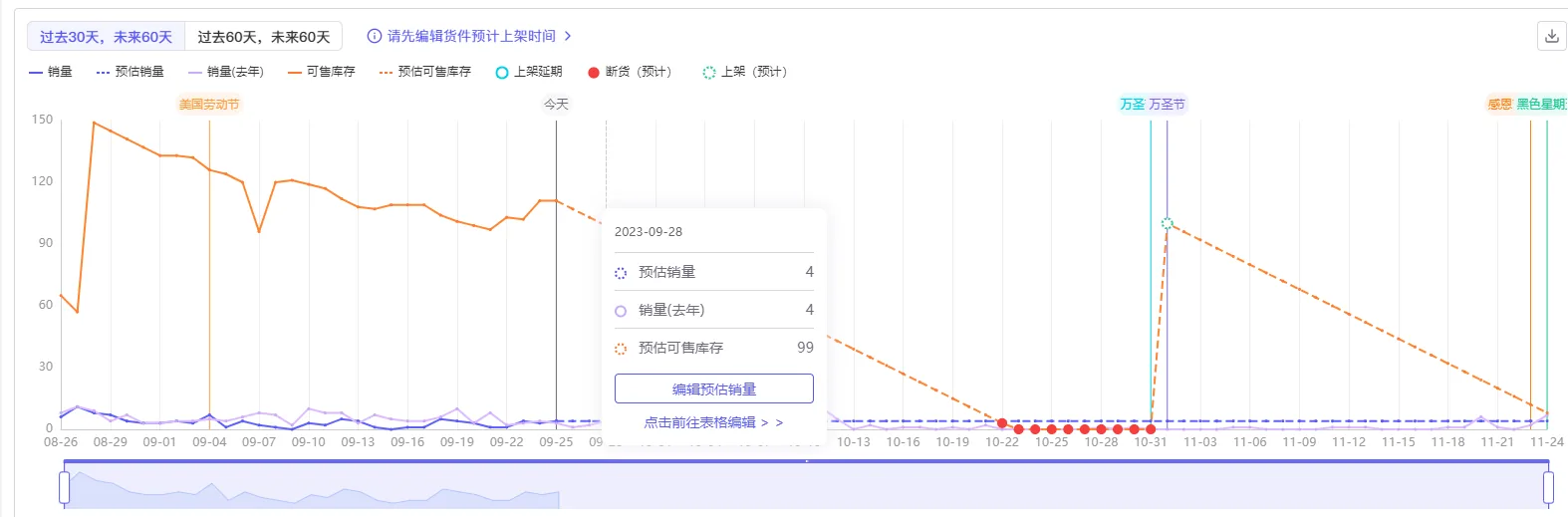Toggle the 预估销量 legend series
Viewport: 1568px width, 517px height.
point(131,72)
